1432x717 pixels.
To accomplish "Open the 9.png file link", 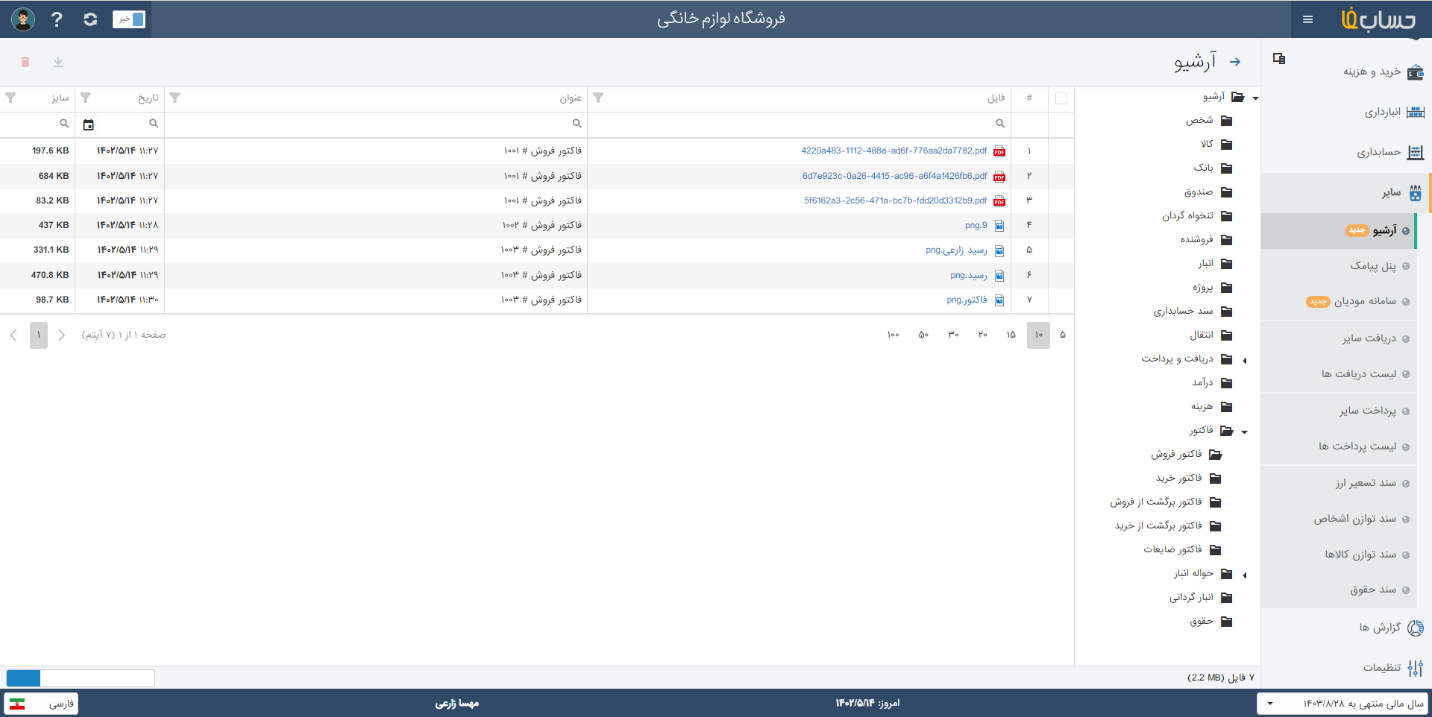I will coord(976,225).
